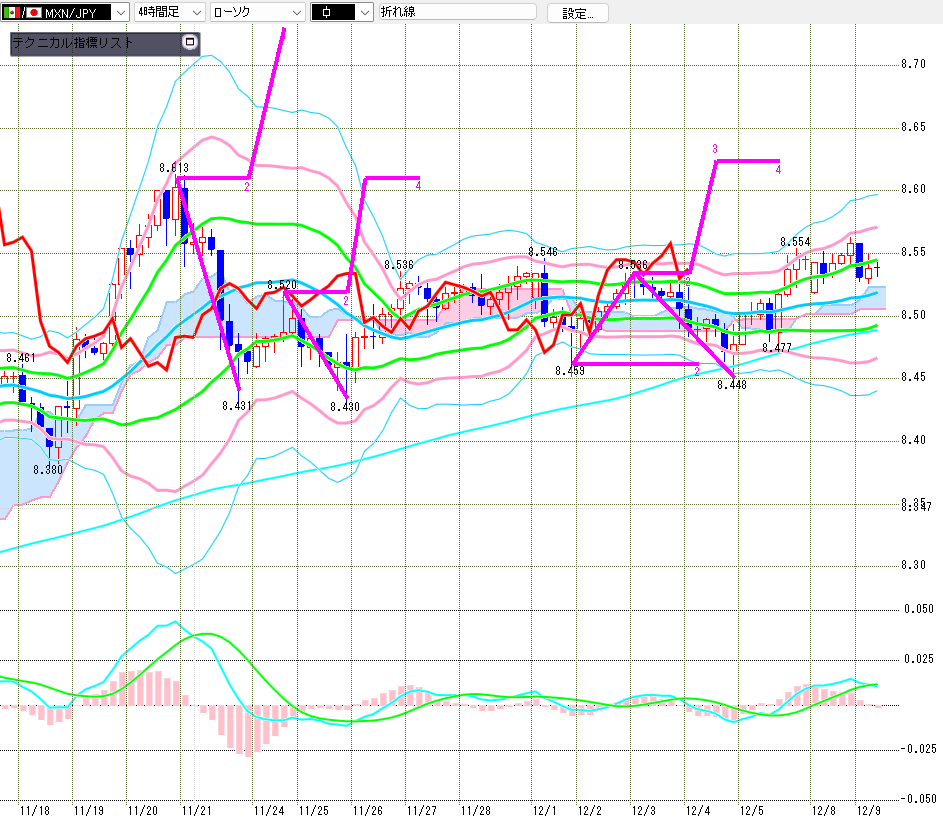The height and width of the screenshot is (820, 943).
Task: Select the 8.613 high price label
Action: click(174, 168)
